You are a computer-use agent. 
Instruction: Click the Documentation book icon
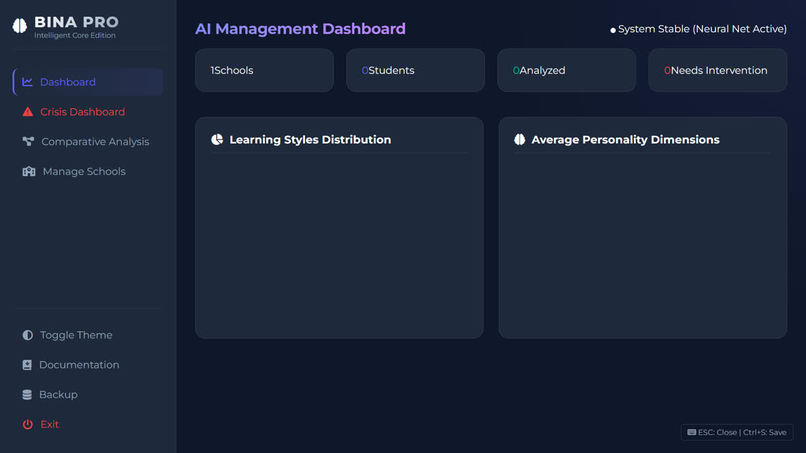point(27,365)
